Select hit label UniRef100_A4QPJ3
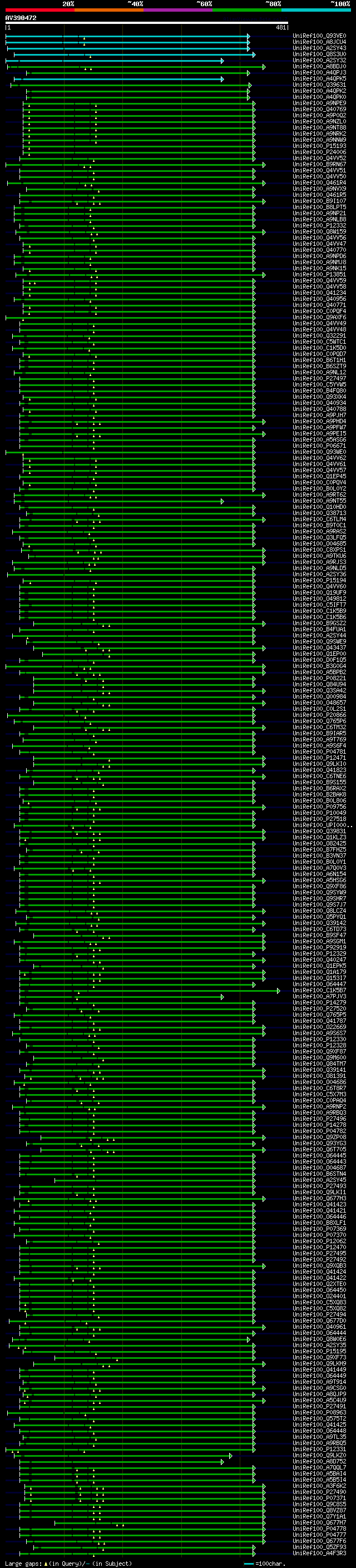The width and height of the screenshot is (356, 1568). [319, 72]
